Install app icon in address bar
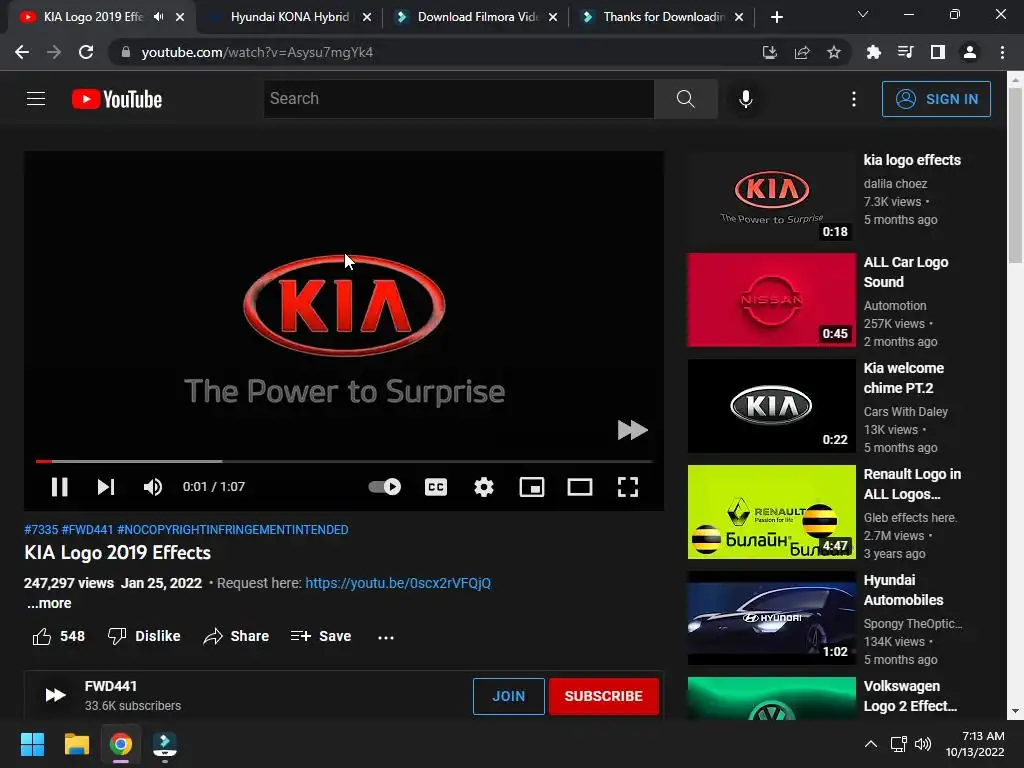Viewport: 1024px width, 768px height. click(x=770, y=52)
